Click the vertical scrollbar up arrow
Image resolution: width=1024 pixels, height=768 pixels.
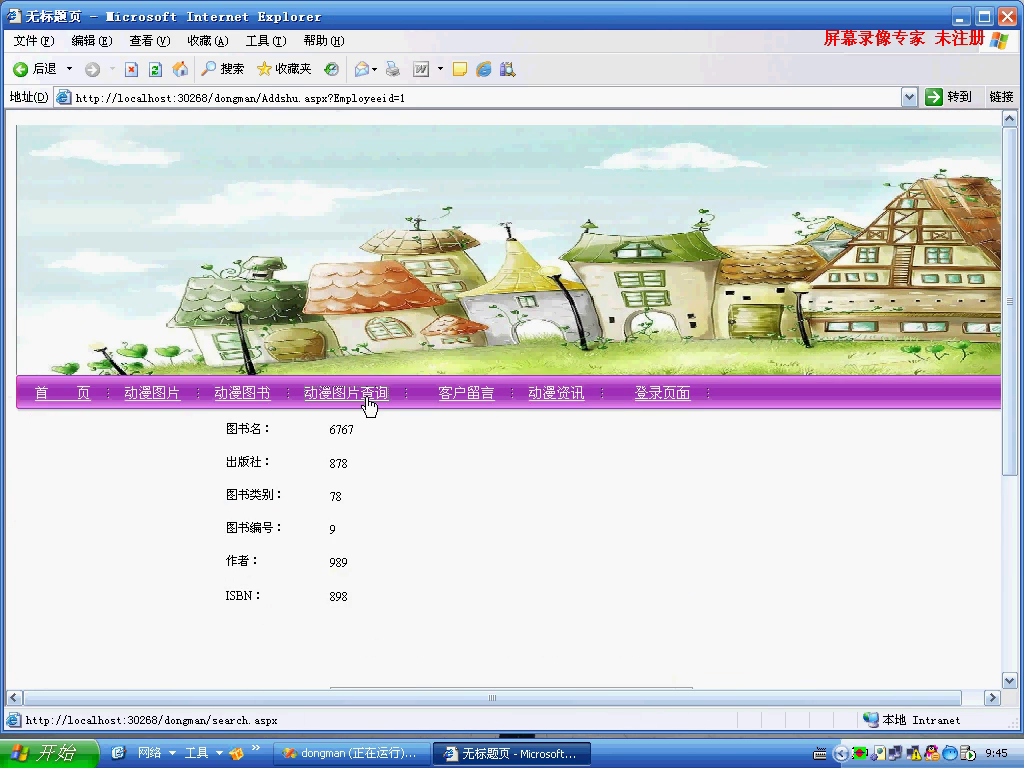pos(1010,119)
